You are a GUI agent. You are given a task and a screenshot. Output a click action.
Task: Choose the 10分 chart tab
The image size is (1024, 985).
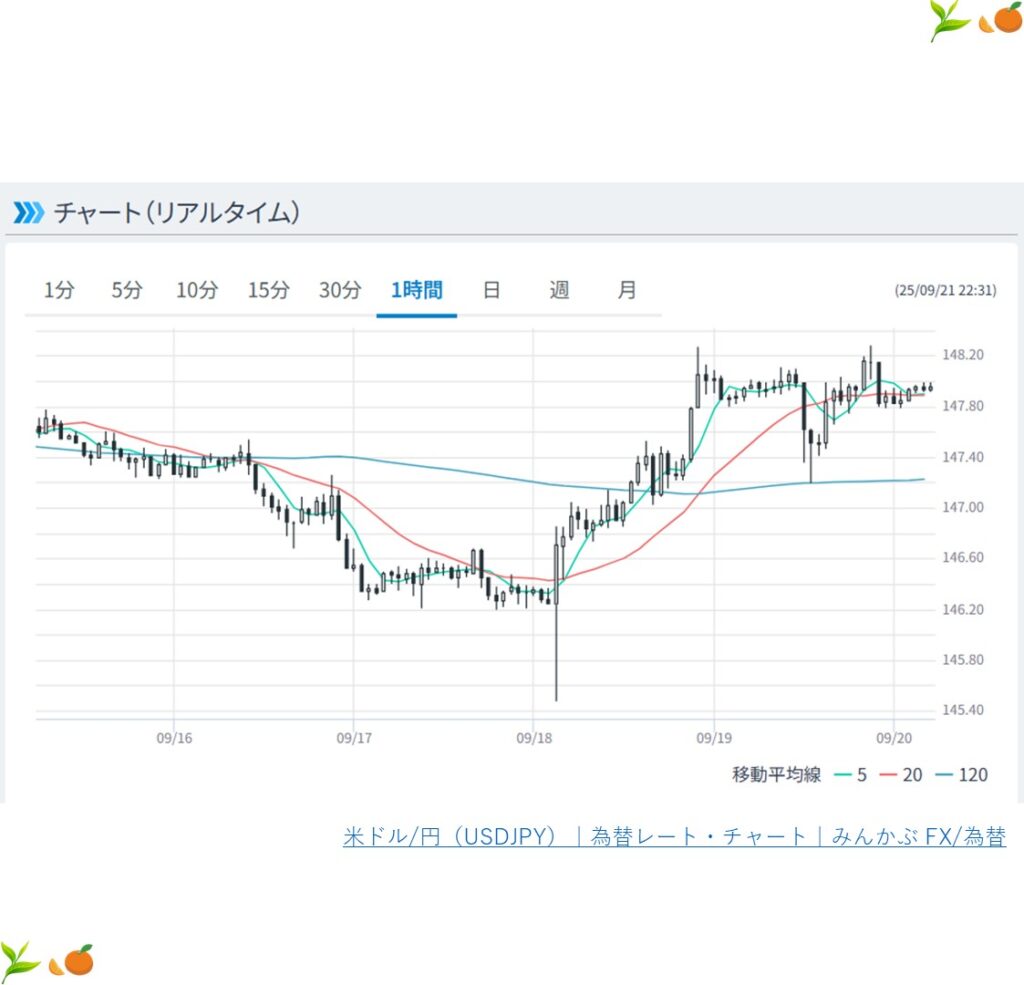(197, 291)
